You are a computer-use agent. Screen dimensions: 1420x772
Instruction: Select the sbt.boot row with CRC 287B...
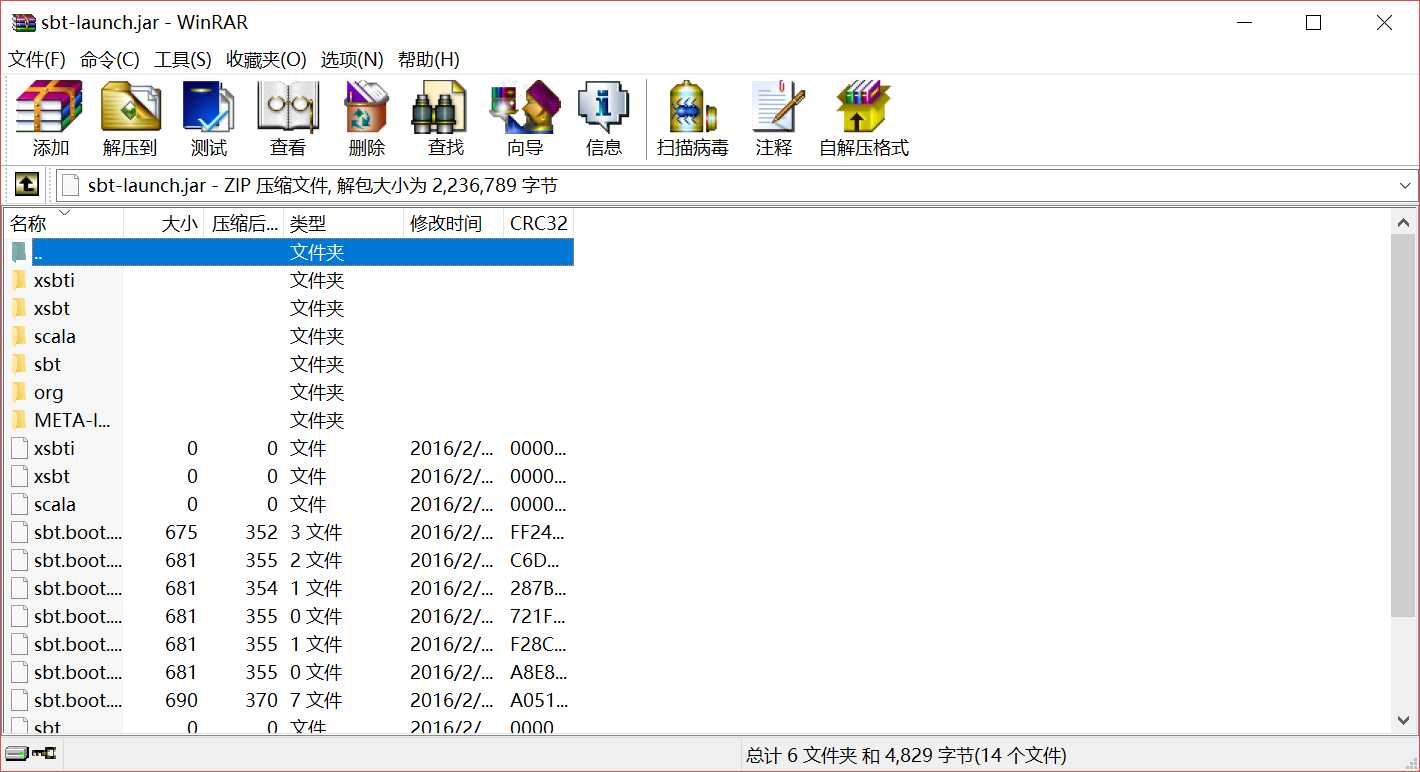(x=290, y=588)
